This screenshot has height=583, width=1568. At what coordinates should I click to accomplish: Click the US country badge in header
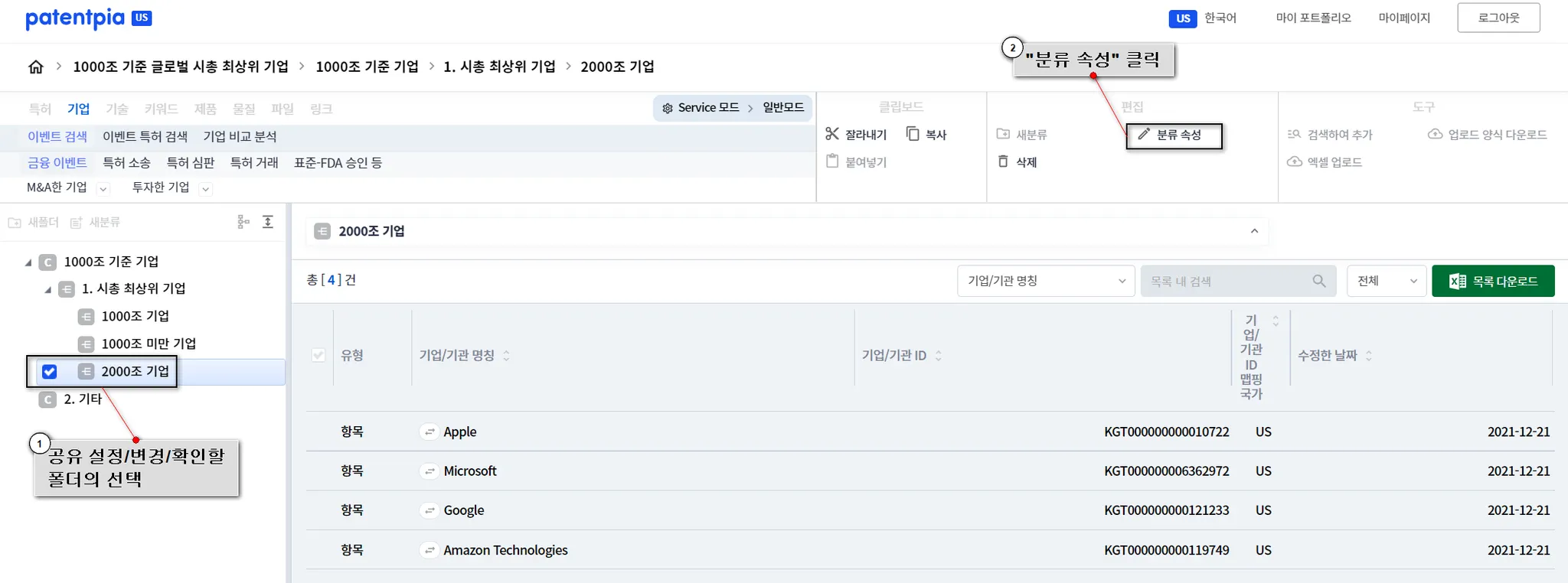point(1183,18)
